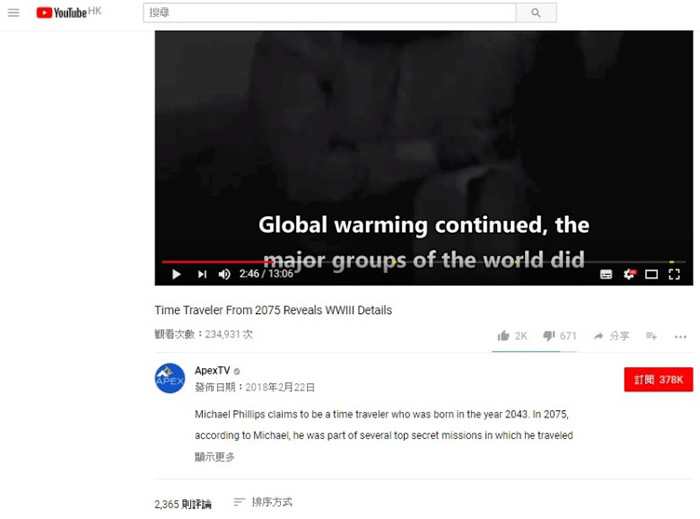Open comment sort 排序方式 dropdown

[x=263, y=502]
